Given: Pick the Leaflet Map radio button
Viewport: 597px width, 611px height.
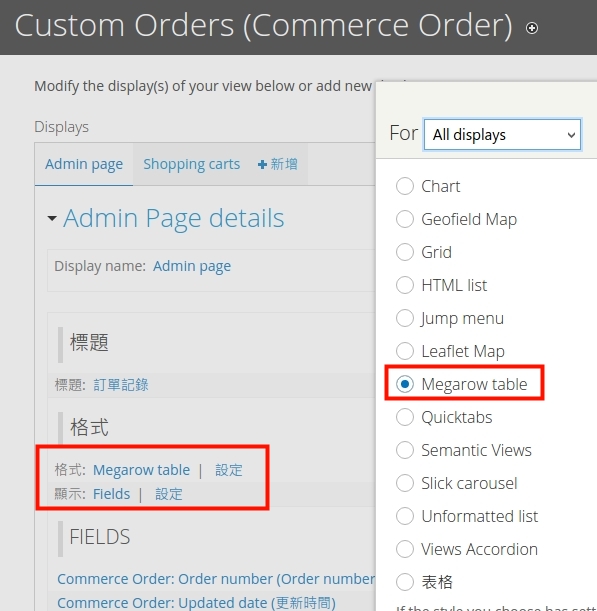Looking at the screenshot, I should click(405, 351).
